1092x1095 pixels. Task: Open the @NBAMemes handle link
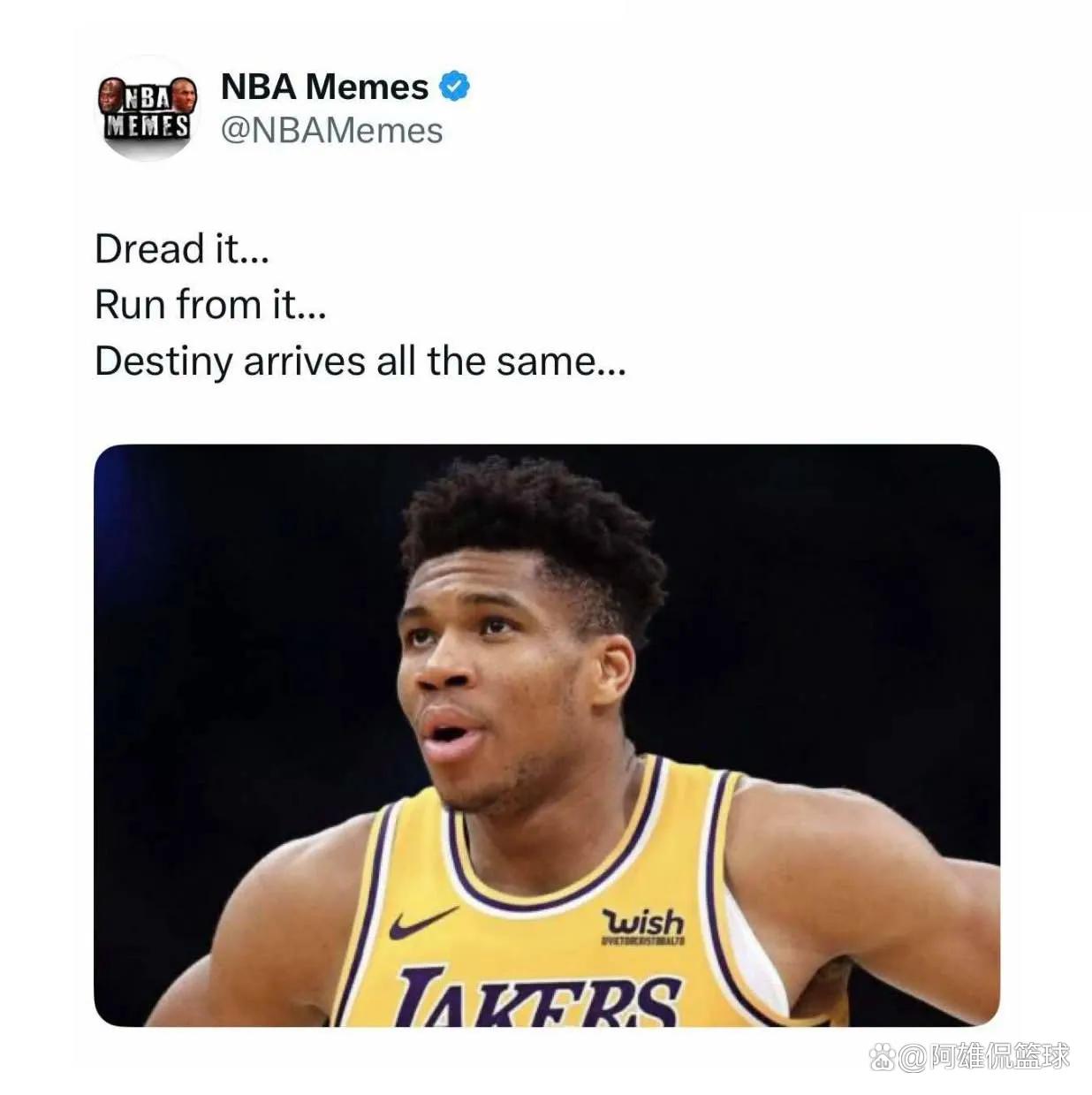[331, 131]
